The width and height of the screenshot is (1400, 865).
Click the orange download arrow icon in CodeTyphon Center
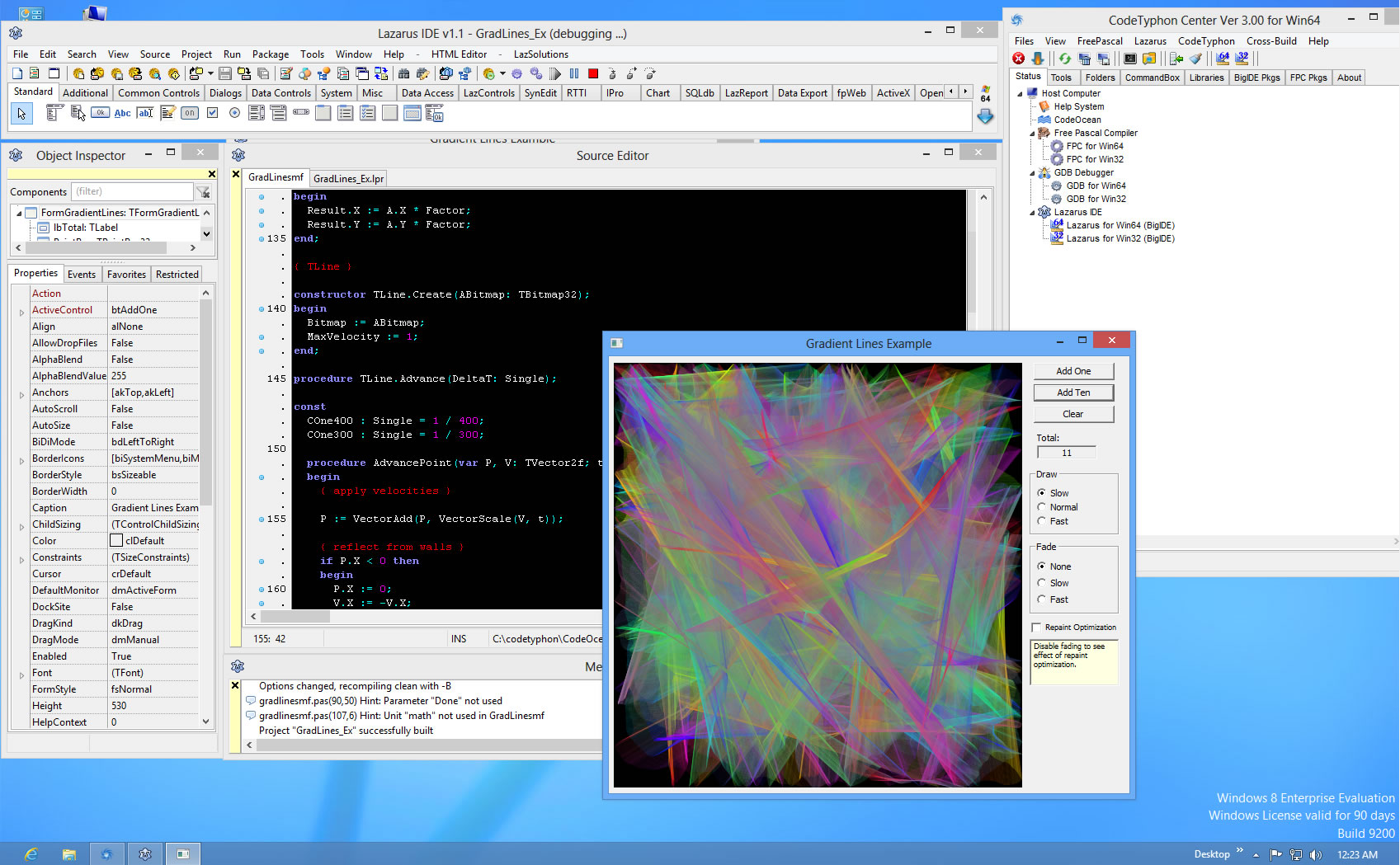[1038, 59]
